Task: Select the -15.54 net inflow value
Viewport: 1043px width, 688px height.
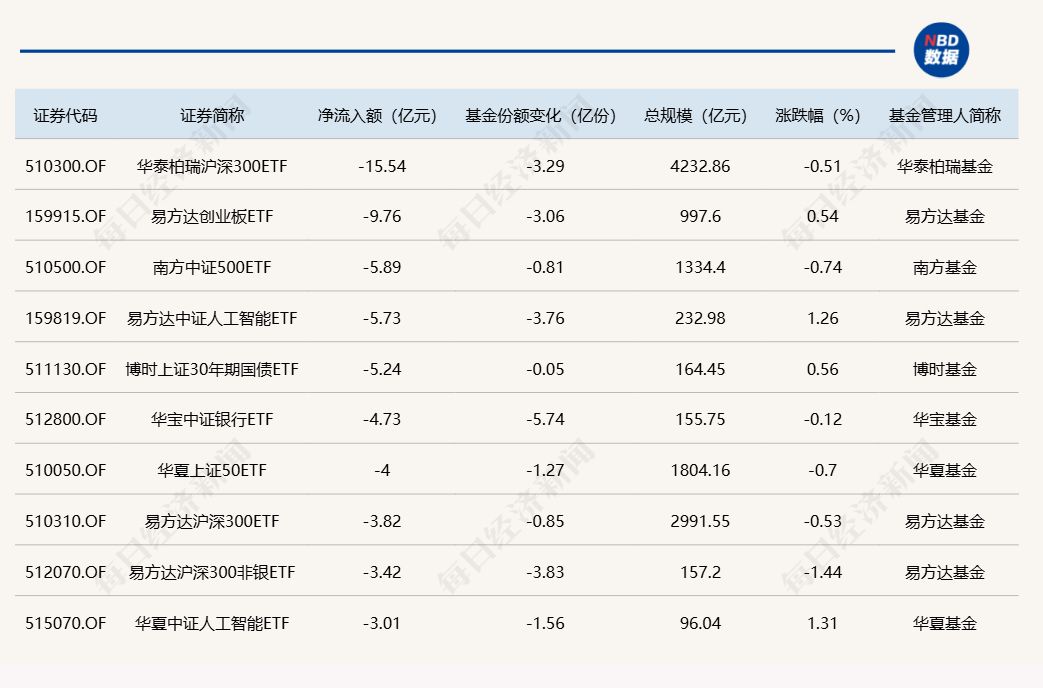Action: 383,165
